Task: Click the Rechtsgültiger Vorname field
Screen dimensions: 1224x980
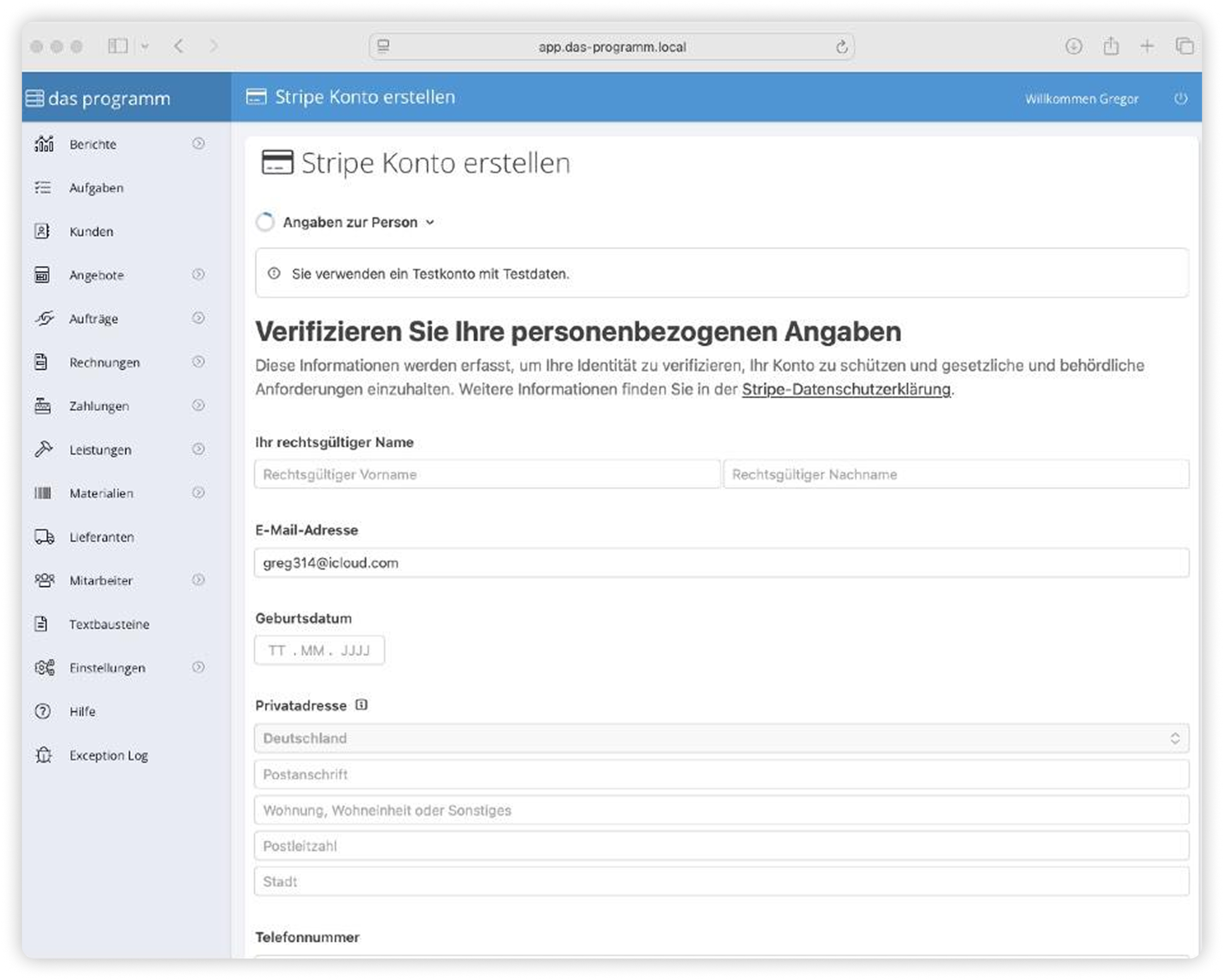Action: tap(487, 474)
